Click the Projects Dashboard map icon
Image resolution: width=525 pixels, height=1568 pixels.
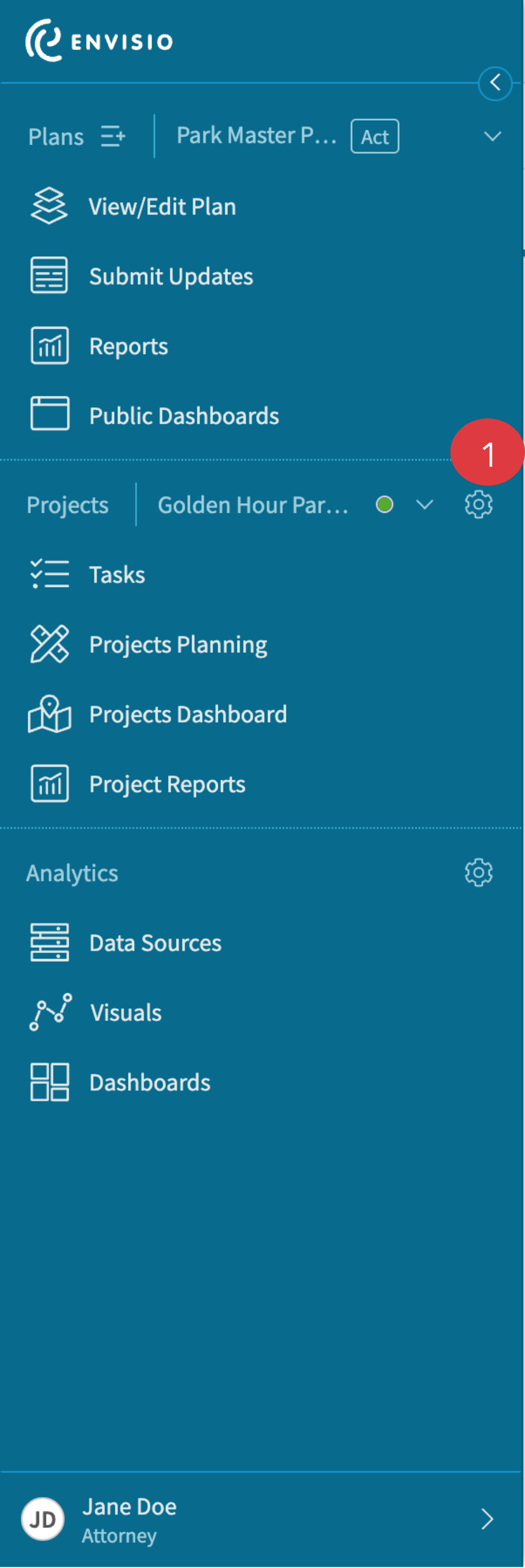(x=49, y=714)
